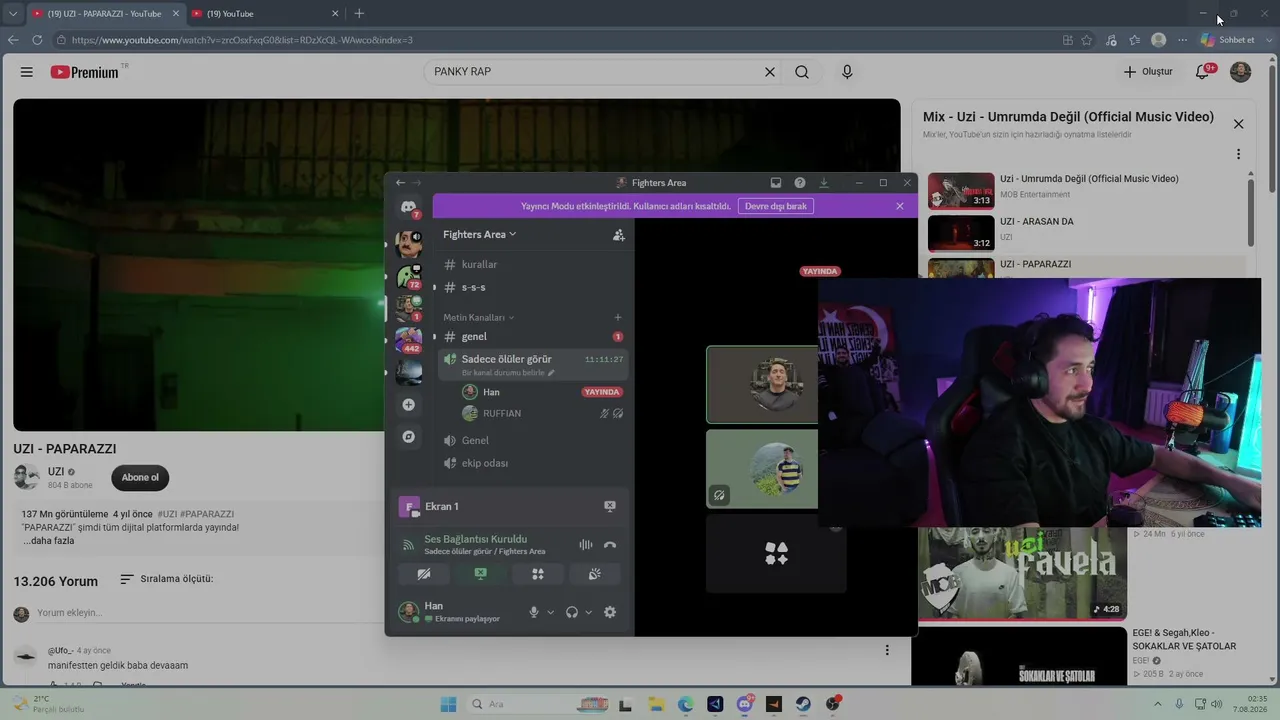Viewport: 1280px width, 720px height.
Task: Click the Oluştur create button on YouTube
Action: (1147, 72)
